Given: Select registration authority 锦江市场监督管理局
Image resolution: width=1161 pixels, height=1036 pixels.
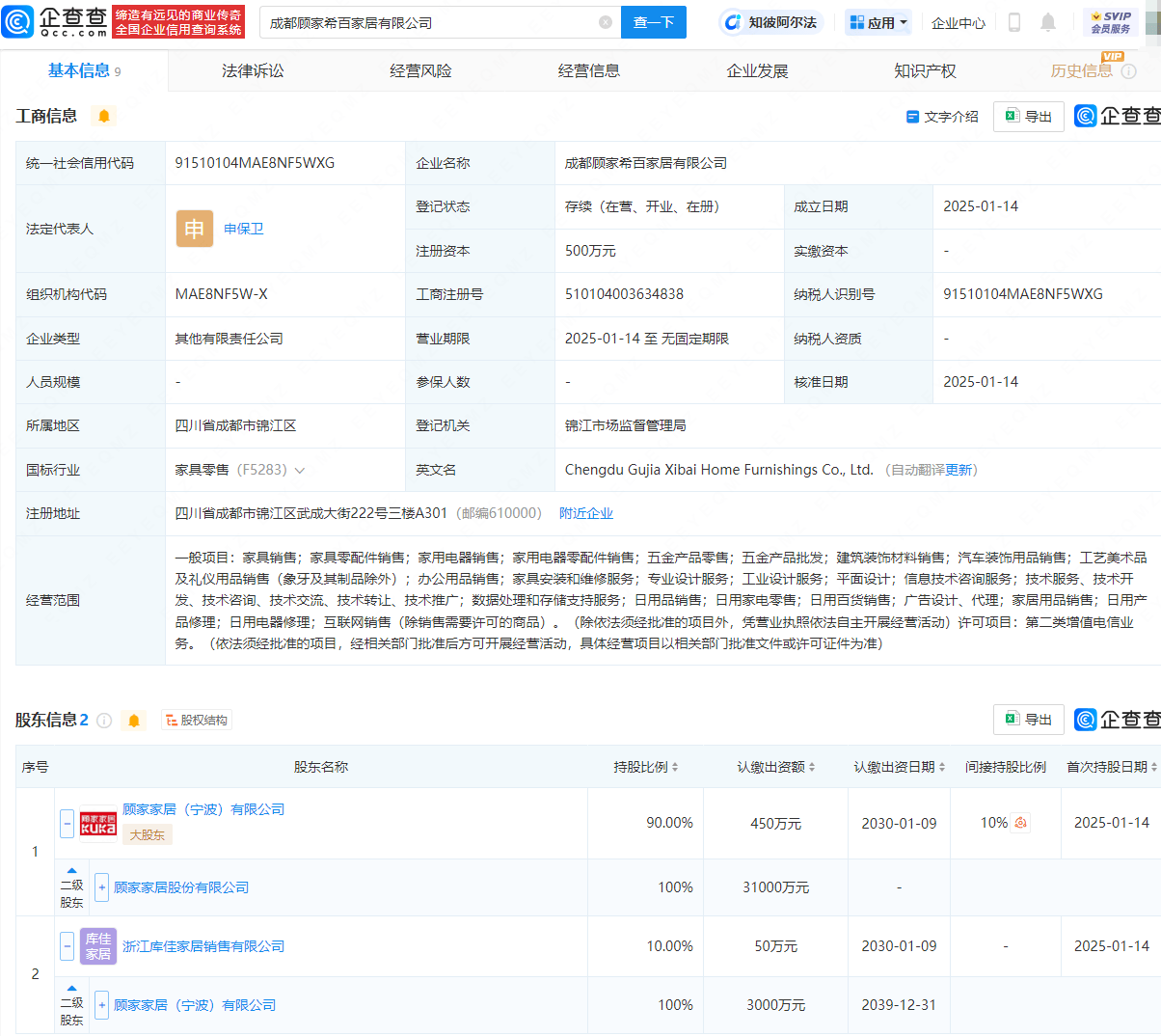Looking at the screenshot, I should coord(626,425).
